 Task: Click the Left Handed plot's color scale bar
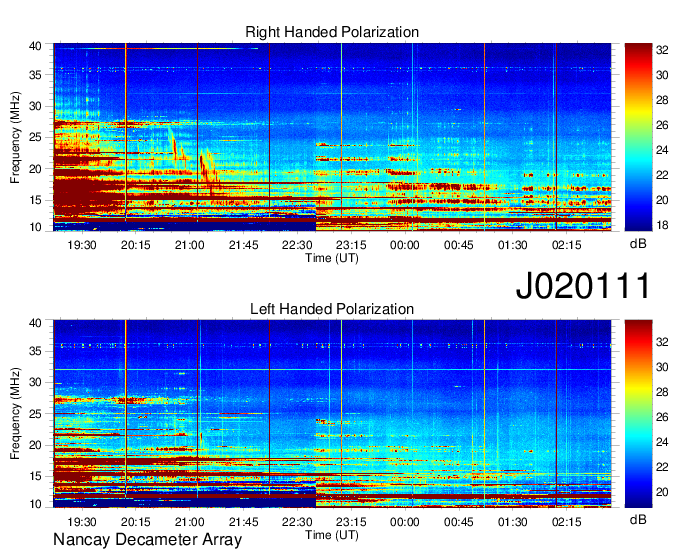638,414
